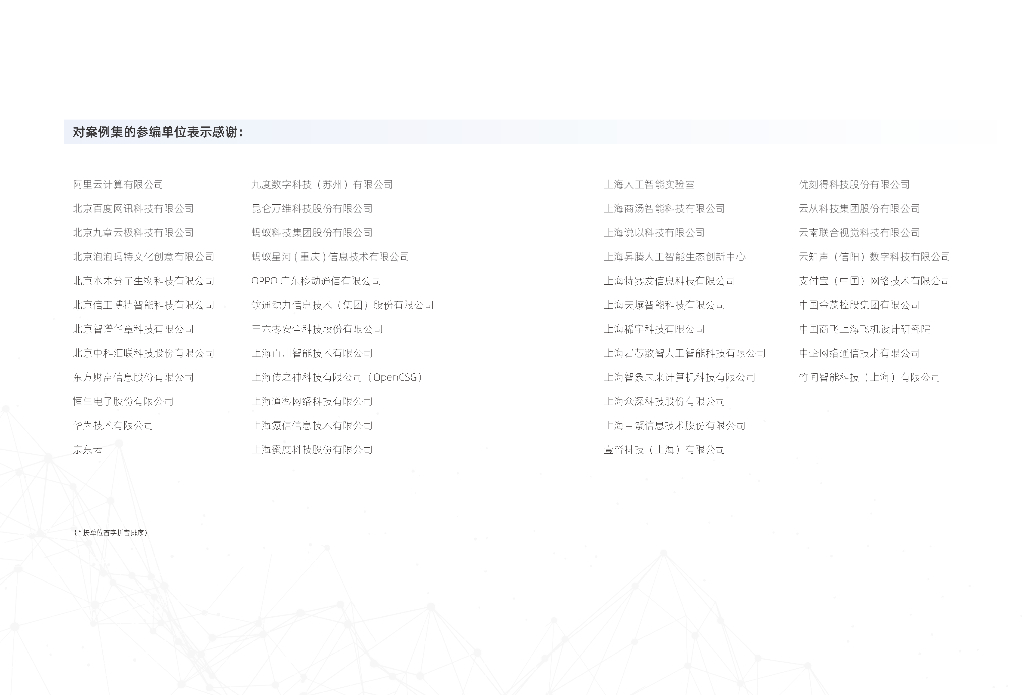Click the entry "北京智谱华章科技有限公司"
The width and height of the screenshot is (1024, 695).
tap(133, 329)
